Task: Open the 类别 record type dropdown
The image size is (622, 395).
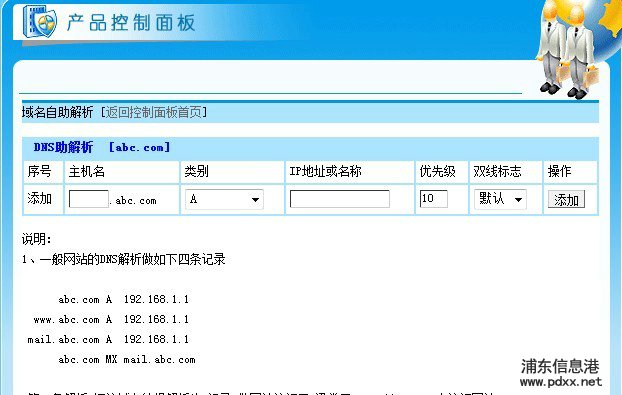Action: click(224, 199)
